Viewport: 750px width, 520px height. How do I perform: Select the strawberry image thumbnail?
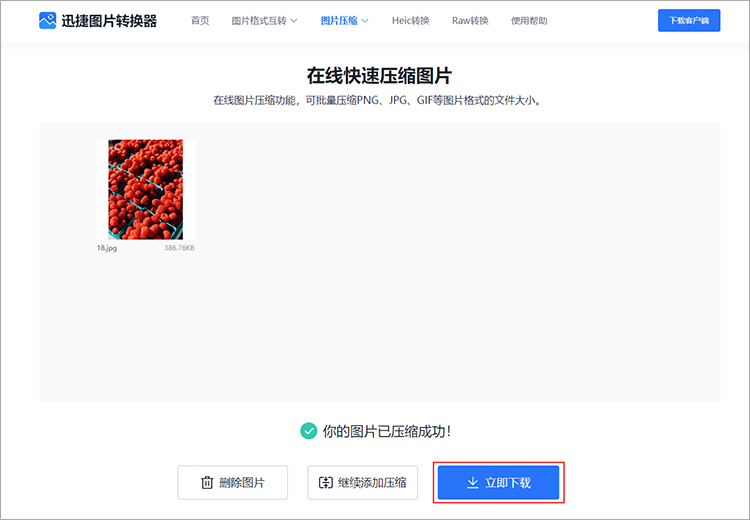145,189
